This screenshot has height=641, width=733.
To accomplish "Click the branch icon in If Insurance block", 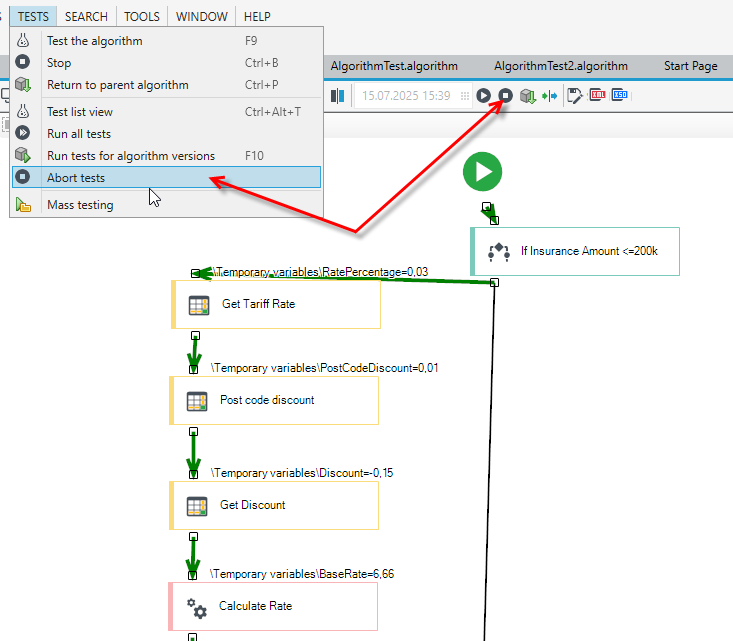I will click(499, 252).
